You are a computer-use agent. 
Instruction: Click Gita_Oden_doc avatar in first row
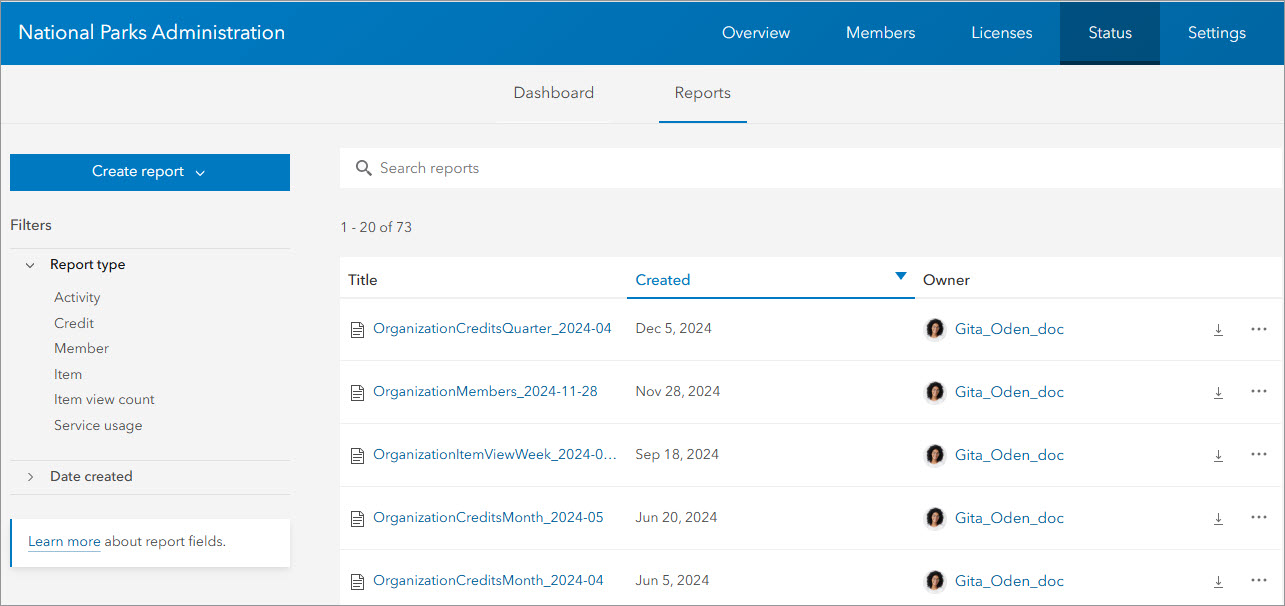(x=935, y=329)
